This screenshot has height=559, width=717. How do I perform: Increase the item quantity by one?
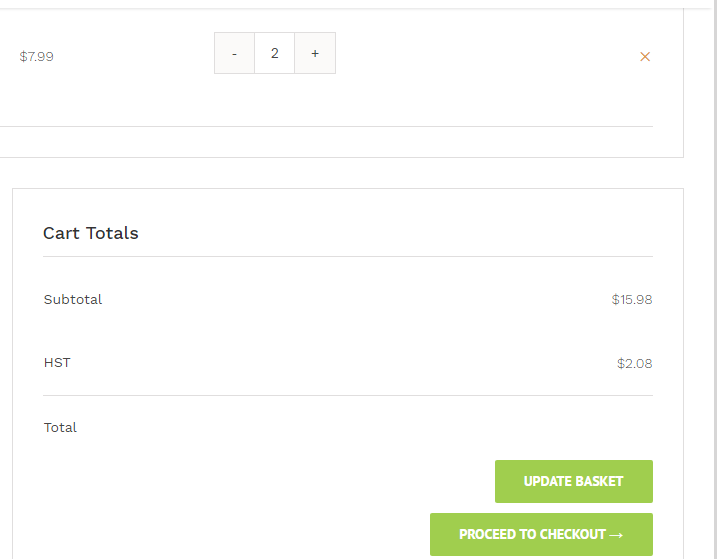[x=315, y=53]
